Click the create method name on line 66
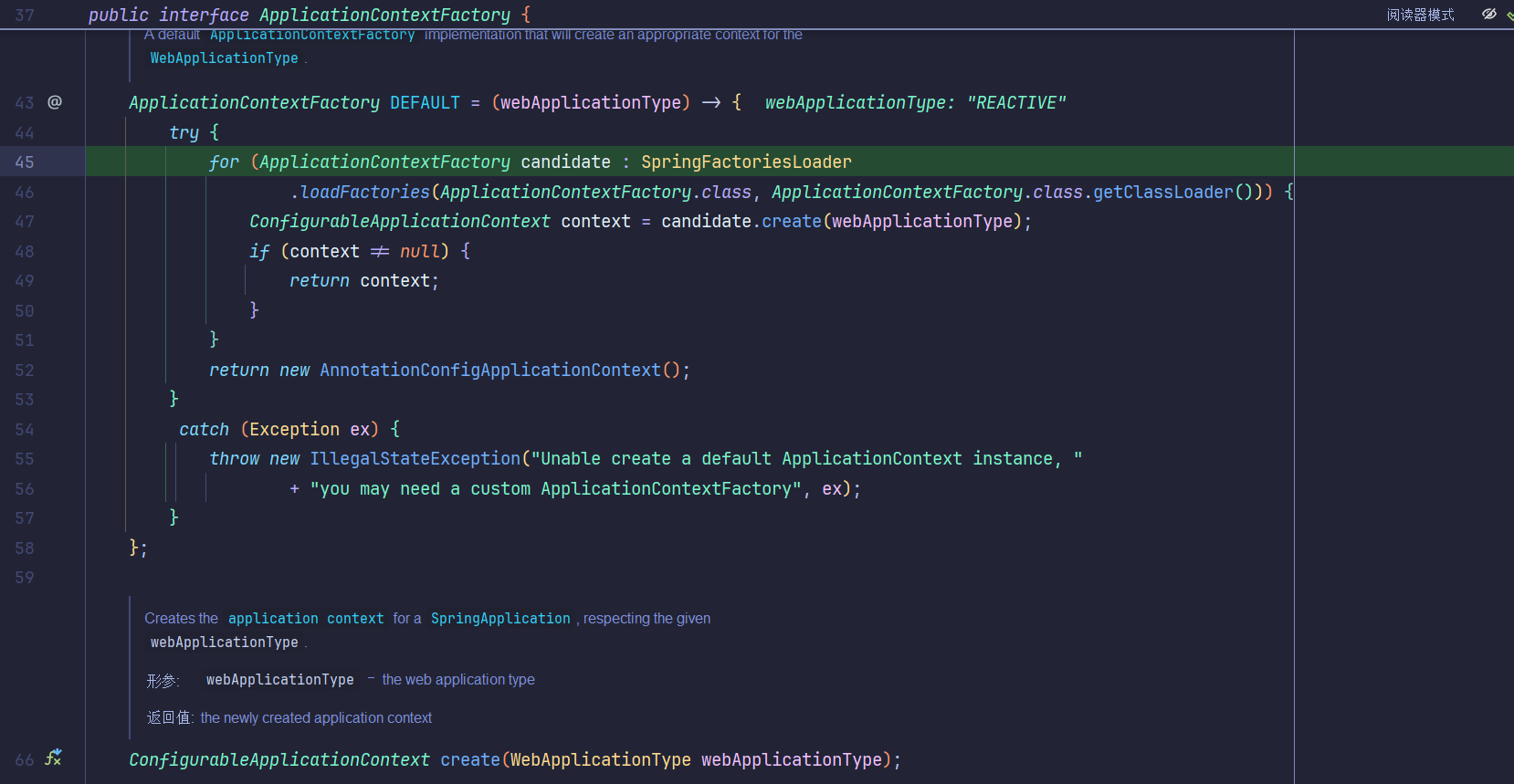The height and width of the screenshot is (784, 1514). [470, 760]
